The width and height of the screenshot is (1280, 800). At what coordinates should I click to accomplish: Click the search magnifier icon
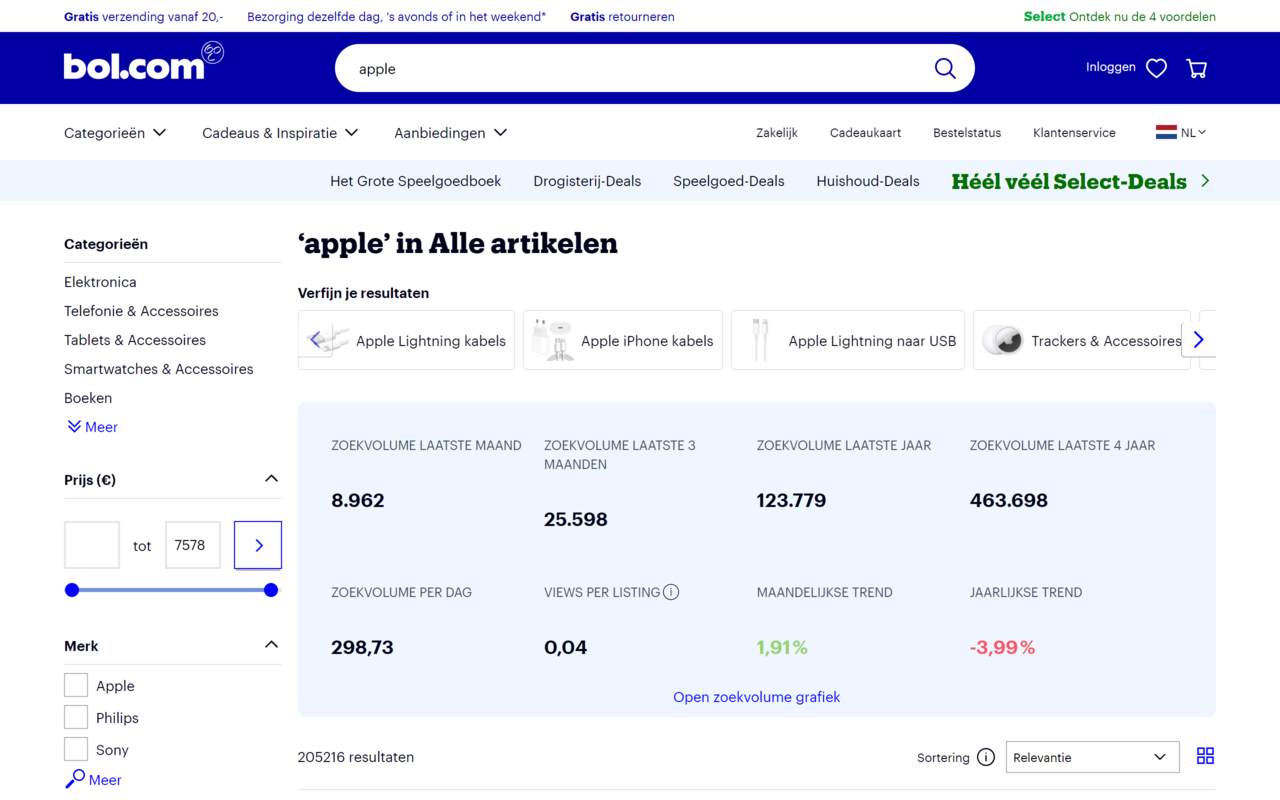tap(945, 68)
